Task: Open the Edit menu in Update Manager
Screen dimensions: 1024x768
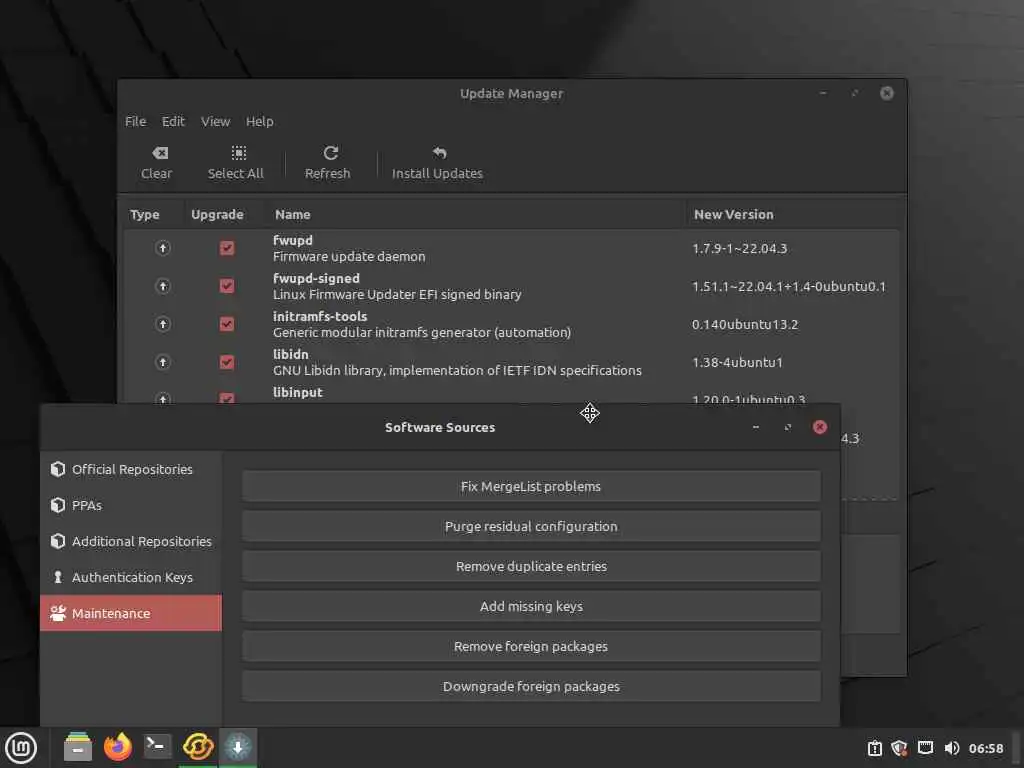Action: 173,121
